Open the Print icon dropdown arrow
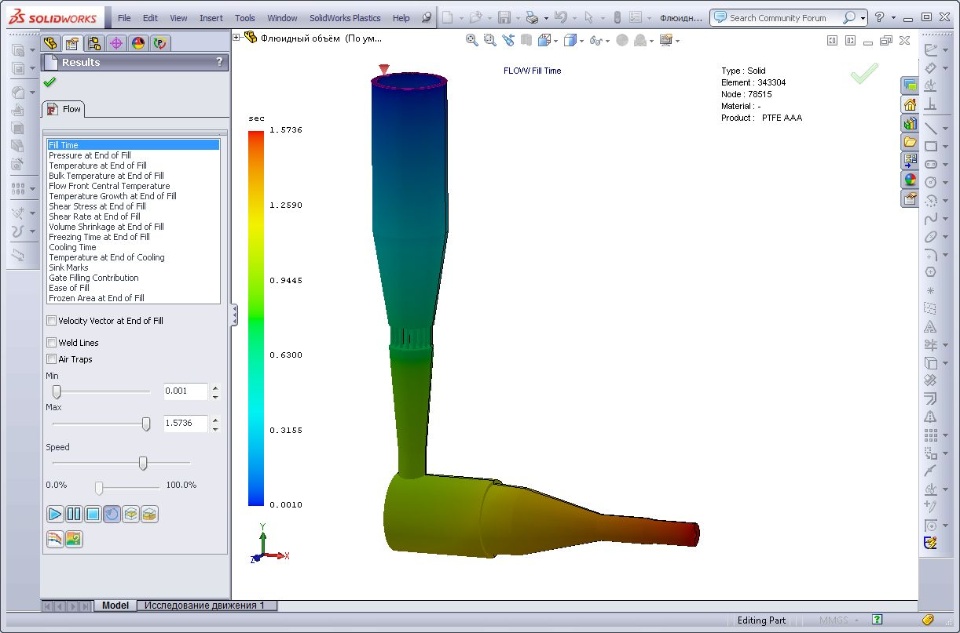 [x=546, y=18]
